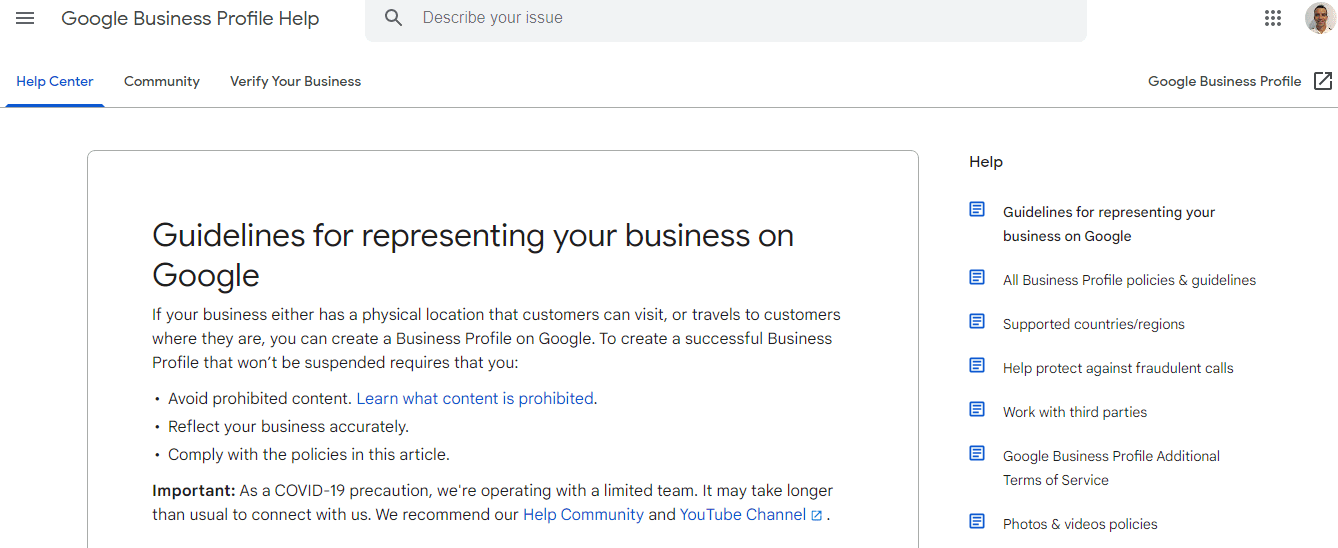Open the Help Community link
Screen dimensions: 1338x548
click(583, 514)
